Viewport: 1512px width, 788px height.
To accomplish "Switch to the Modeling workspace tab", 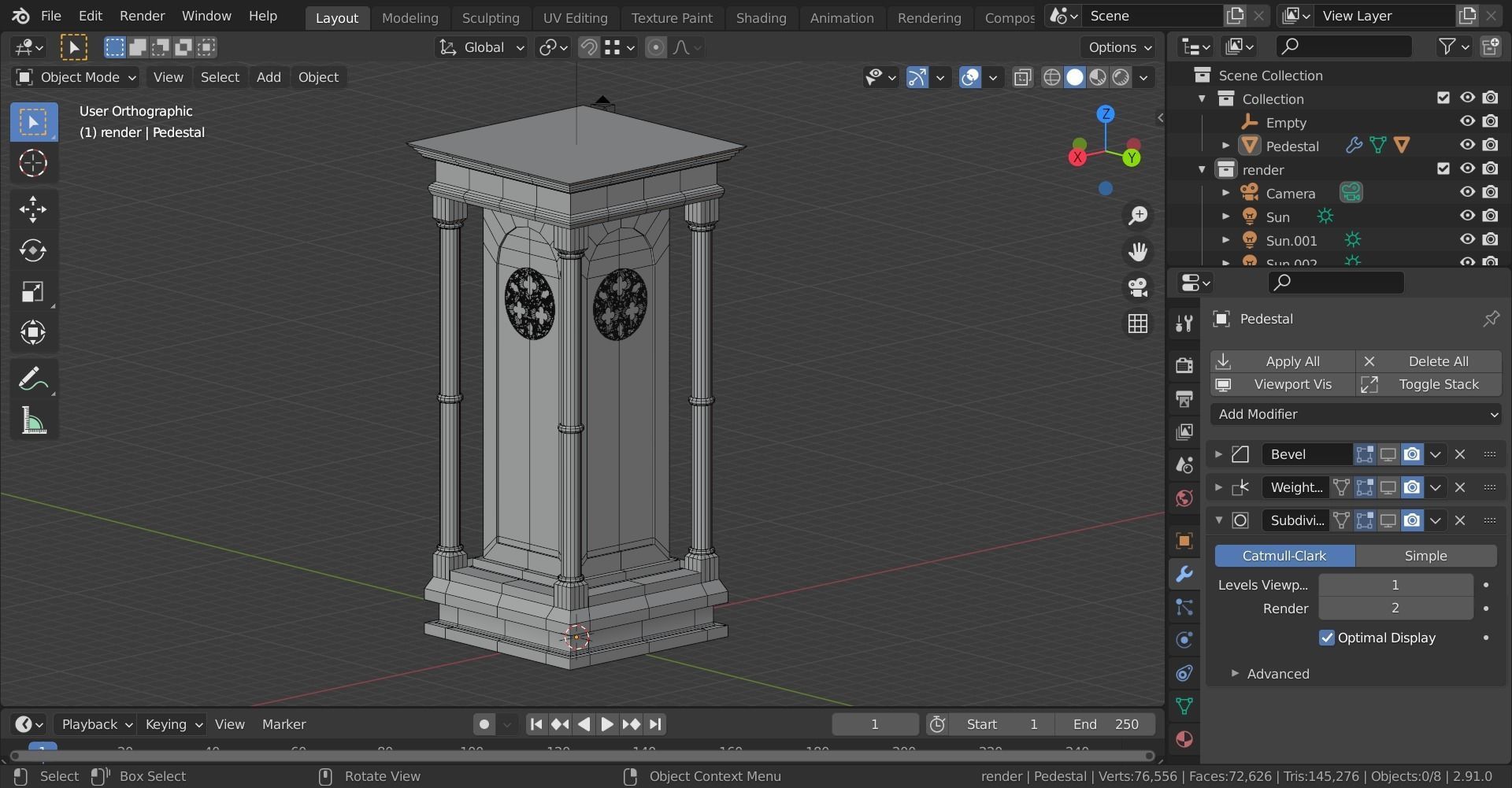I will pyautogui.click(x=409, y=17).
